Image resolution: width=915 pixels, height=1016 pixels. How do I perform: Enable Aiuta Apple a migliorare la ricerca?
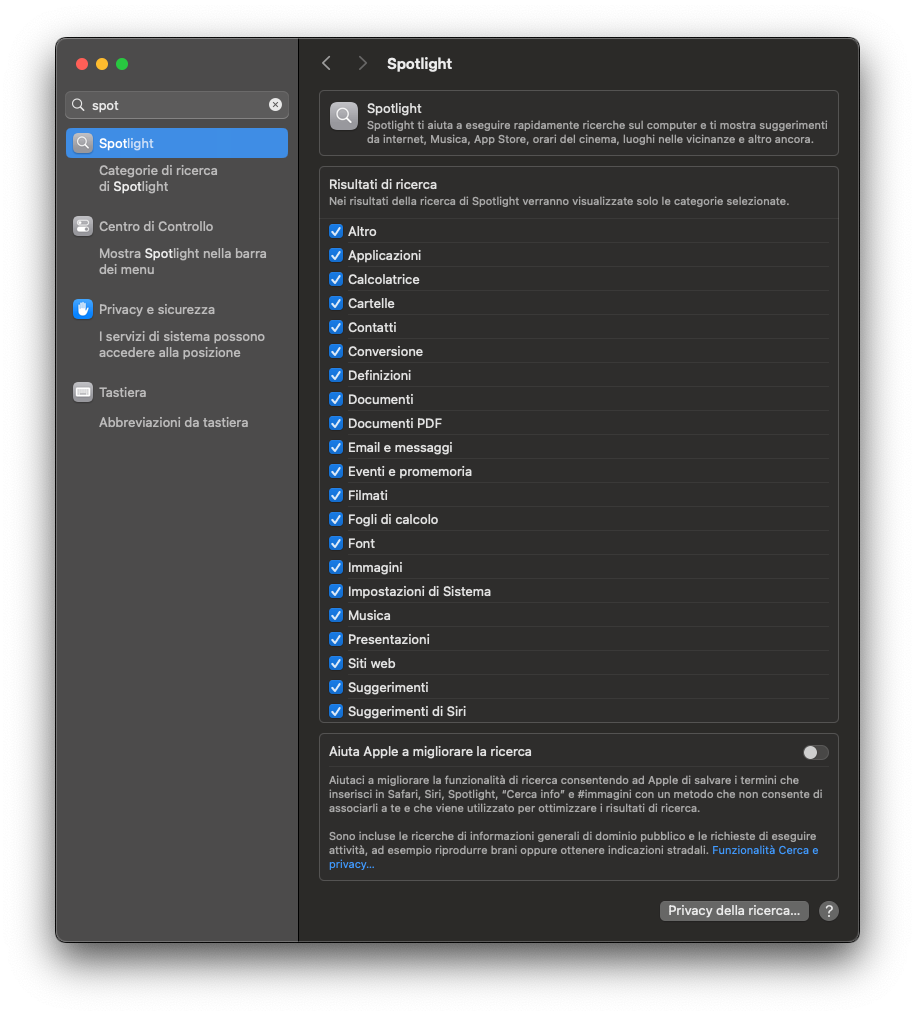click(x=816, y=752)
